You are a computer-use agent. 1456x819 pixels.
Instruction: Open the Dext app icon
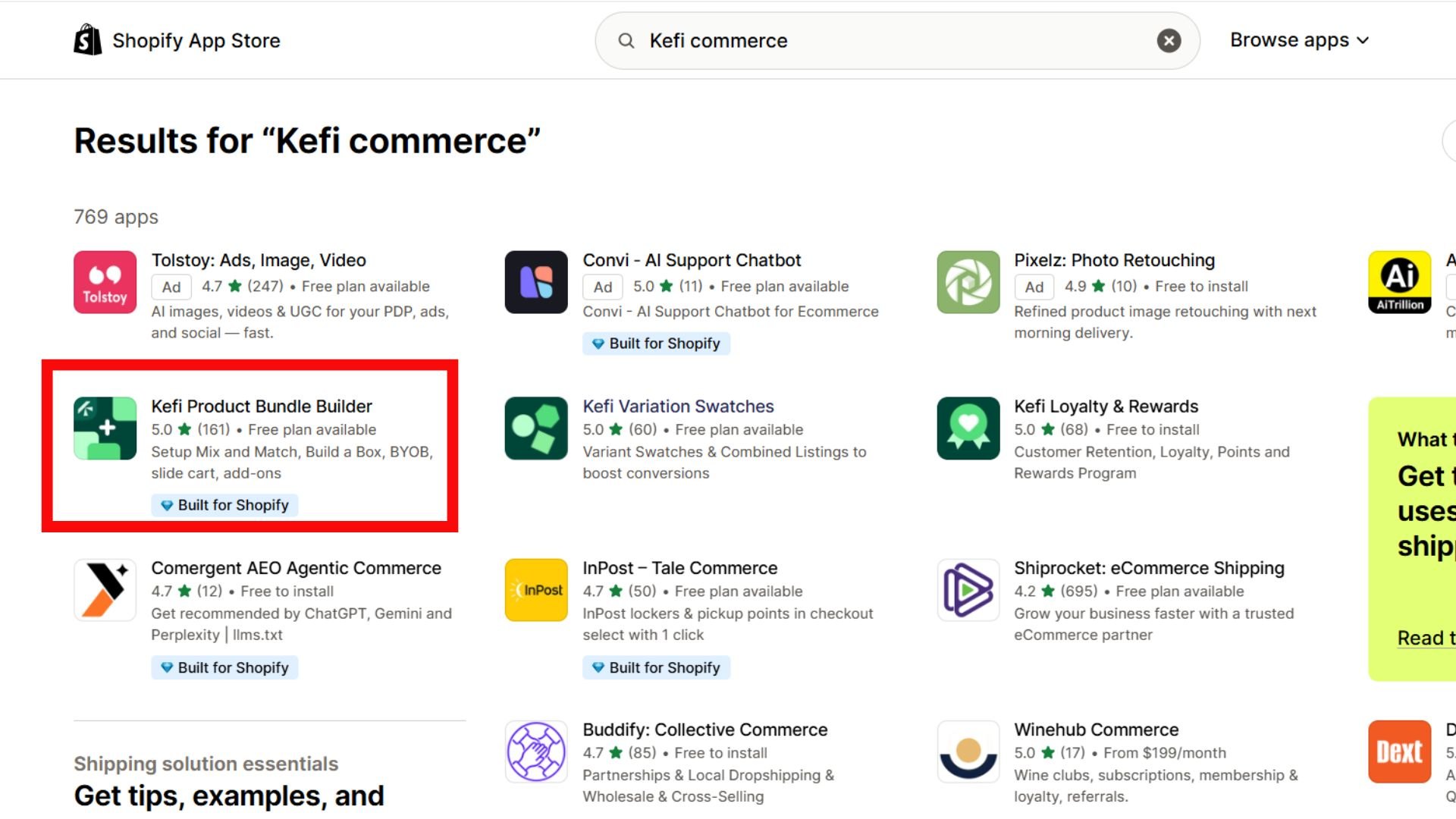coord(1400,752)
